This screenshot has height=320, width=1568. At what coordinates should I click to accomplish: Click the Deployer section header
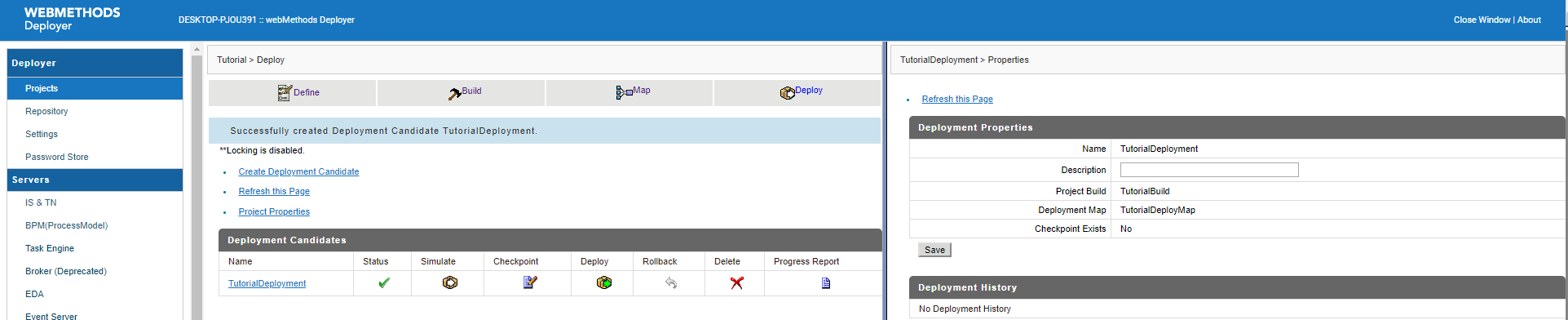click(x=95, y=63)
